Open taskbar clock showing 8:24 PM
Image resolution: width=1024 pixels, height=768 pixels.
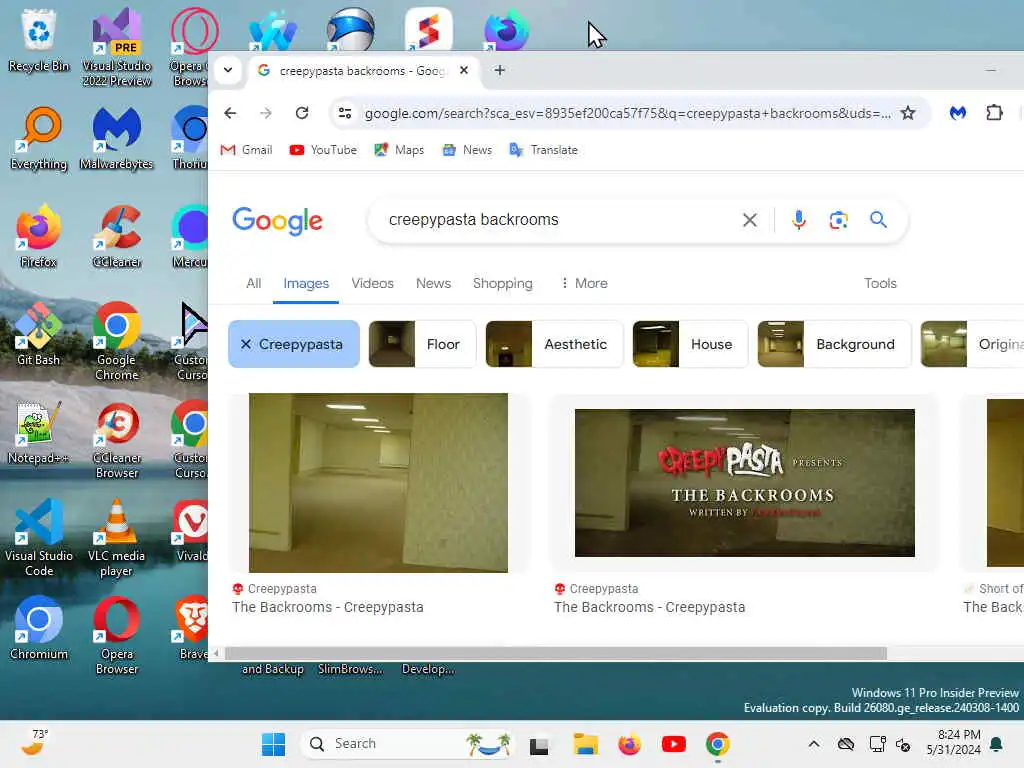(x=953, y=743)
